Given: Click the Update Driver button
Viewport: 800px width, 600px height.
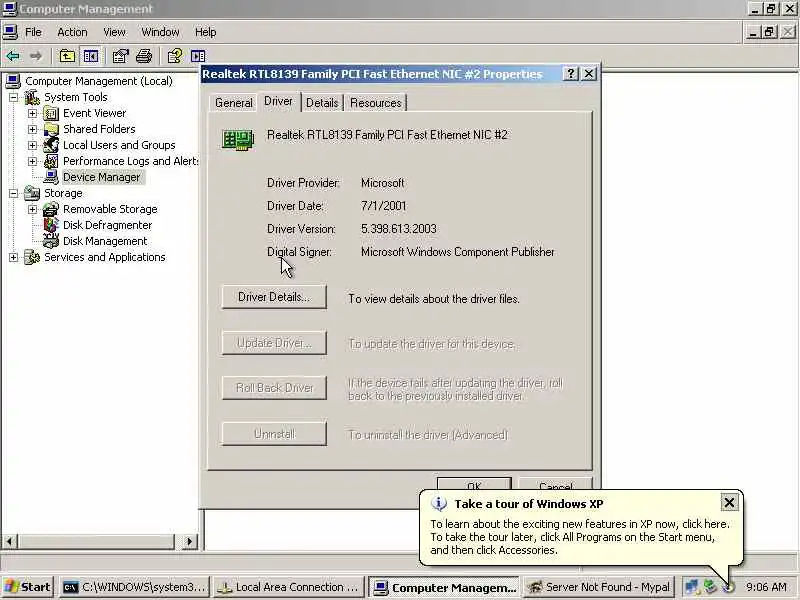Looking at the screenshot, I should coord(274,343).
